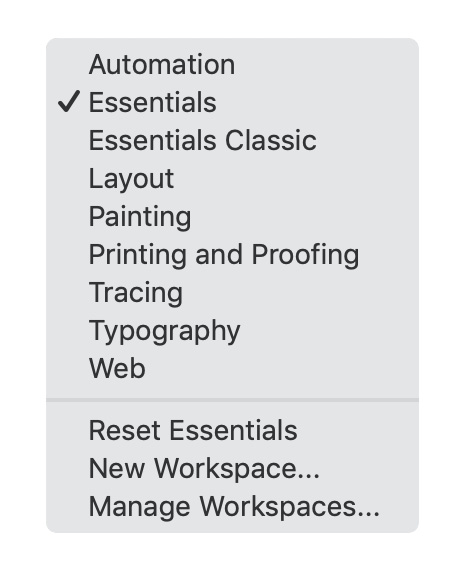Select the Typography workspace
The height and width of the screenshot is (588, 466).
tap(232, 330)
